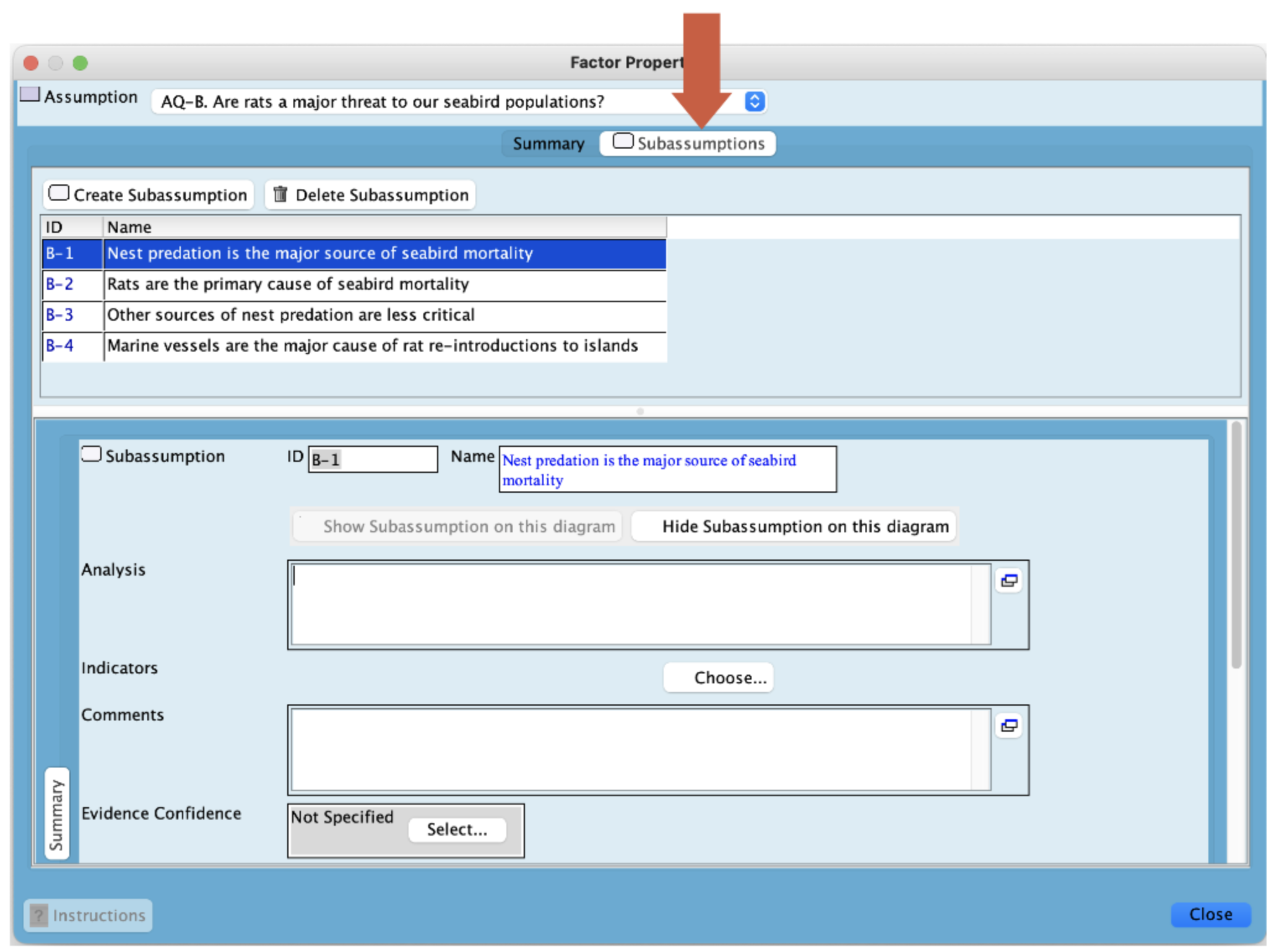1274x952 pixels.
Task: Click the Create Subassumption icon
Action: tap(59, 193)
